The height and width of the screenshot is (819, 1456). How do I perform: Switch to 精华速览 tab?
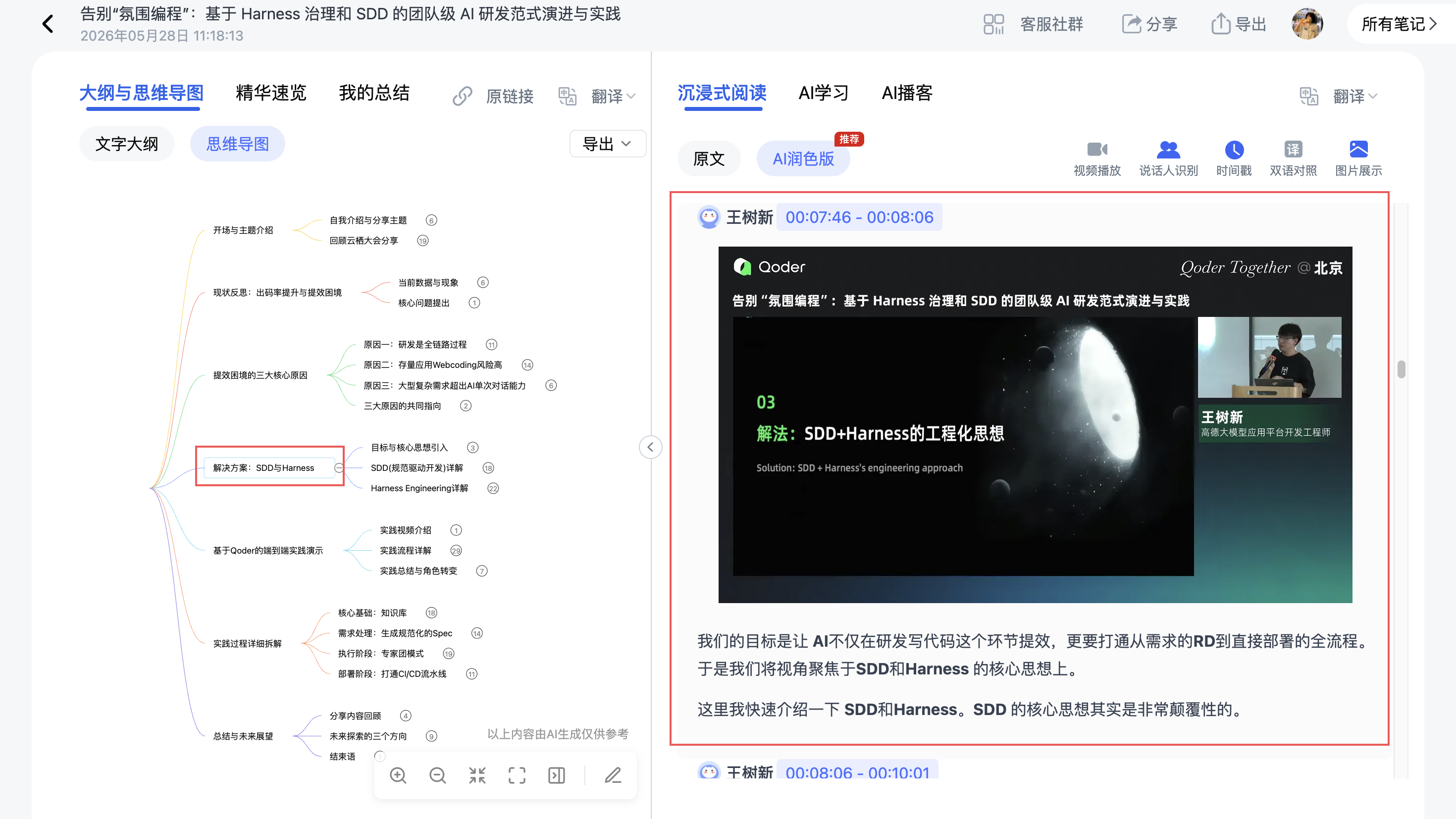271,93
